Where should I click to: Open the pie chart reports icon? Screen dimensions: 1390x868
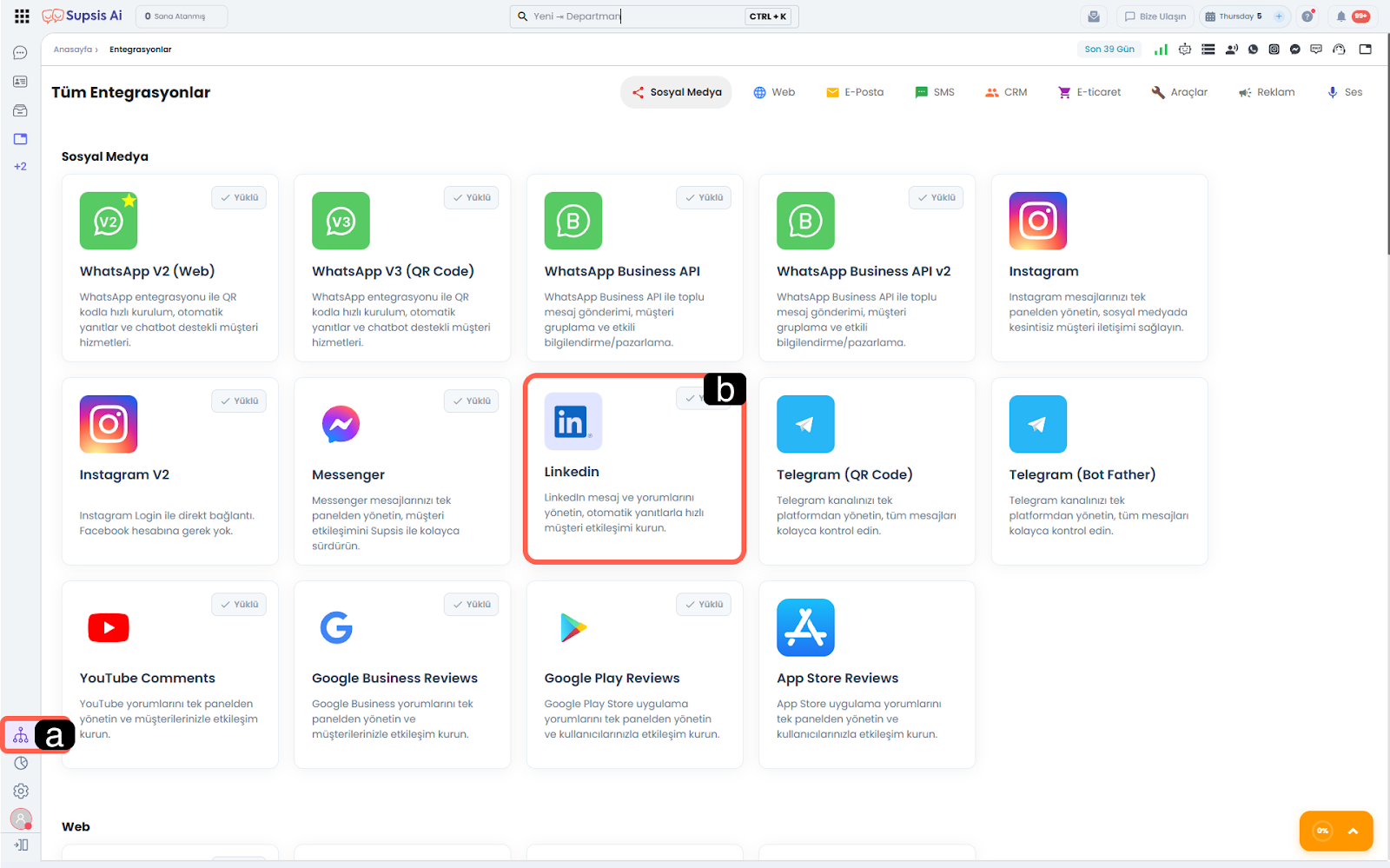(x=21, y=763)
